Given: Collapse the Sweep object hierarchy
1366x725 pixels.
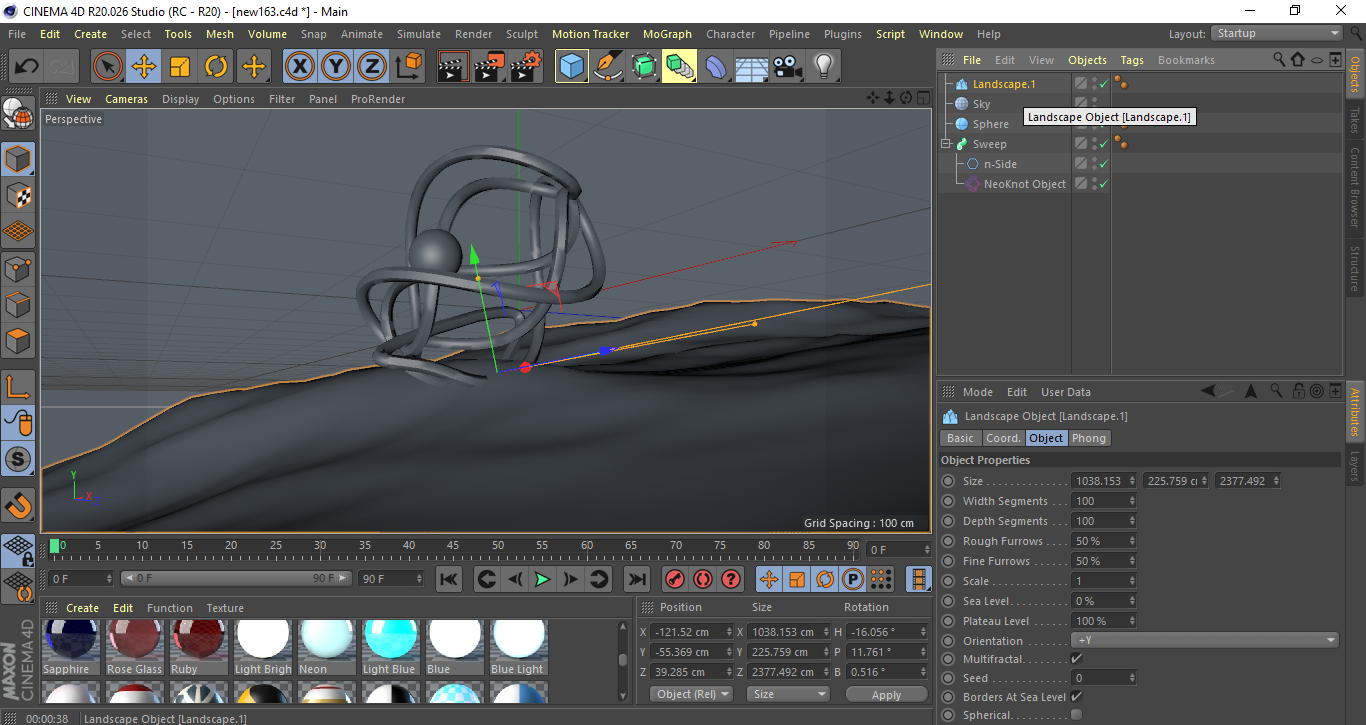Looking at the screenshot, I should [x=946, y=144].
